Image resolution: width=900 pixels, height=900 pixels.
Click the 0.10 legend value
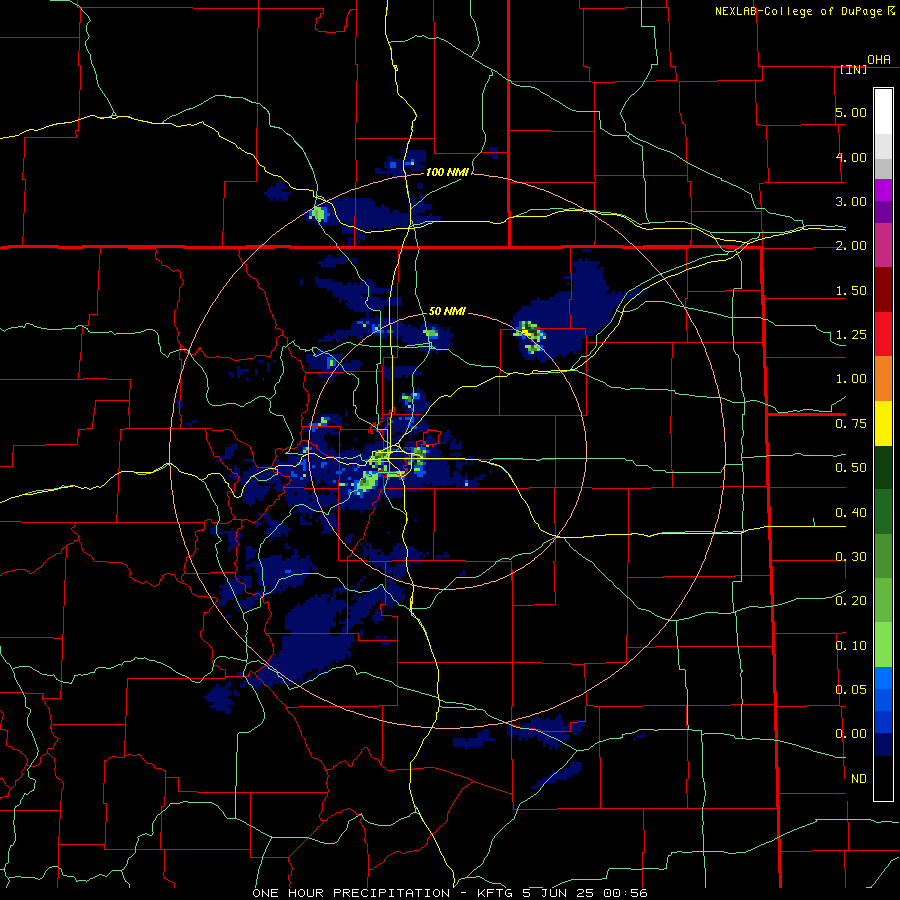pos(851,646)
